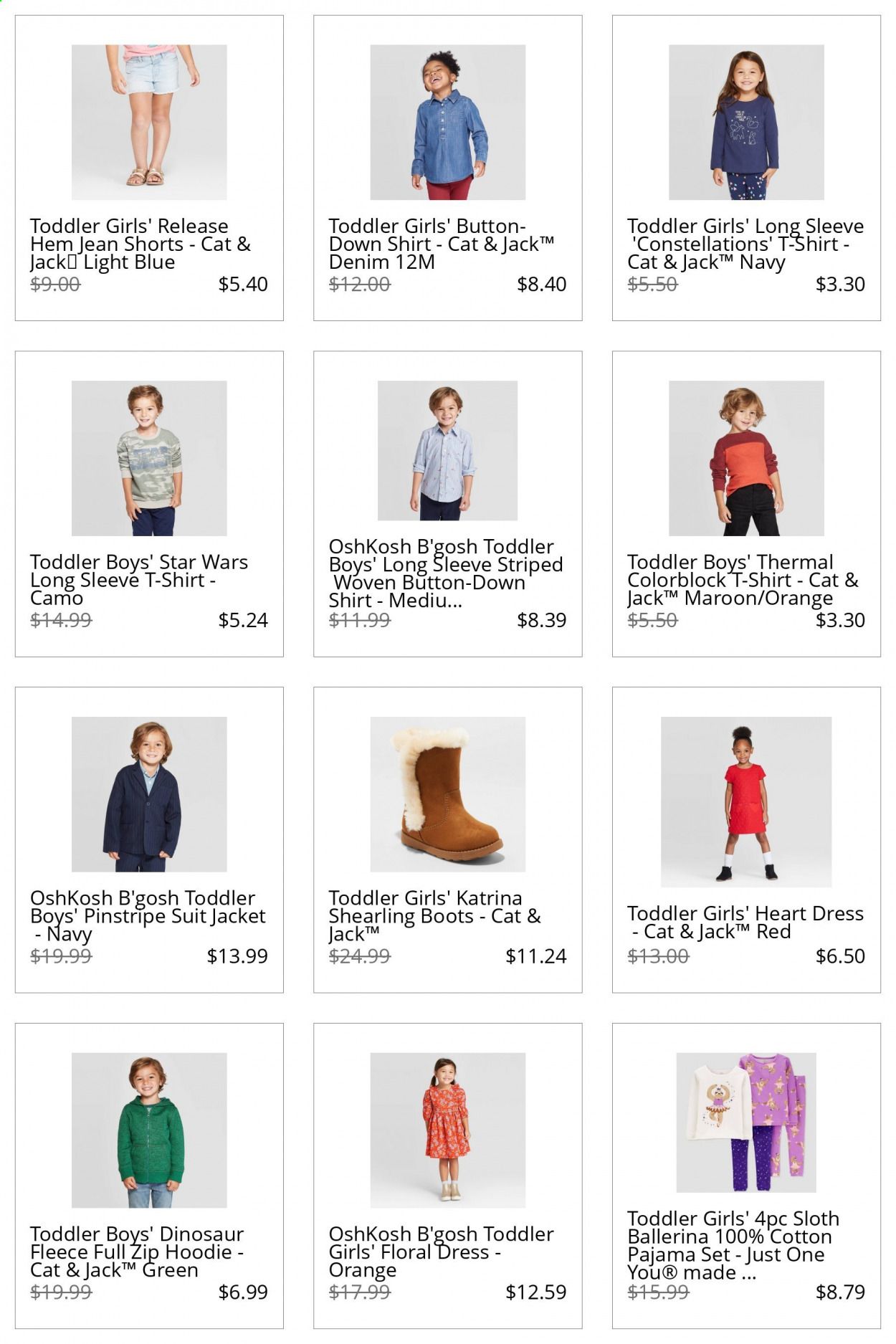Open the OshKosh B'gosh Floral Dress title
Image resolution: width=896 pixels, height=1344 pixels.
pyautogui.click(x=441, y=1252)
